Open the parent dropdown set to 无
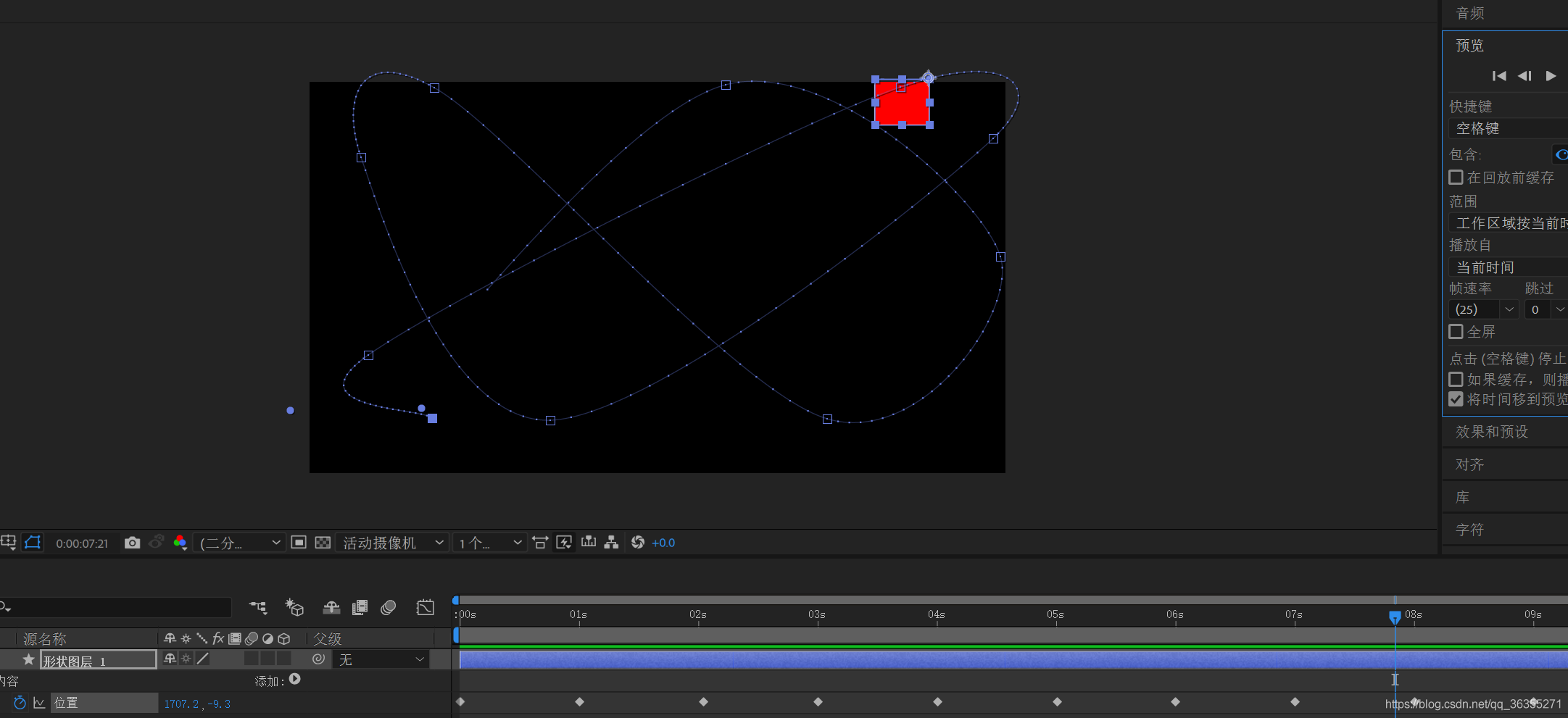Viewport: 1568px width, 718px height. click(x=381, y=659)
